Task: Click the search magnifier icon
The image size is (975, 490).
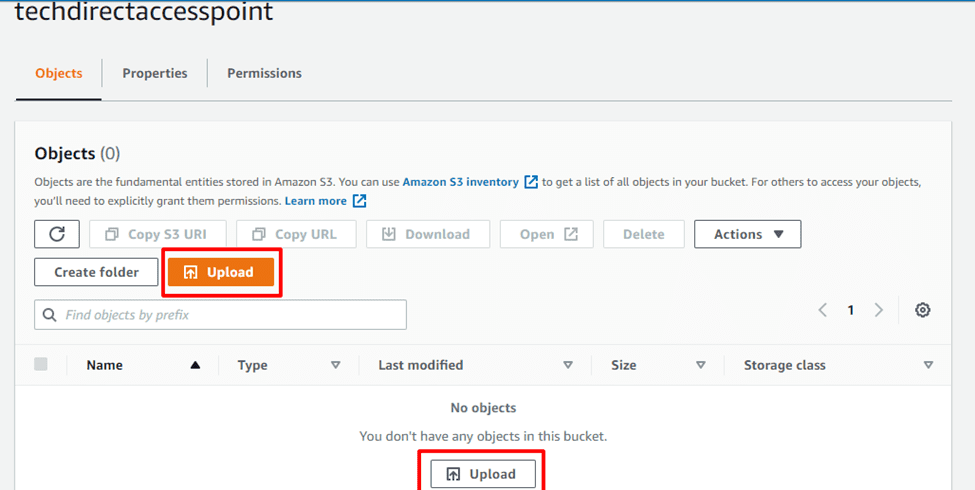Action: coord(49,315)
